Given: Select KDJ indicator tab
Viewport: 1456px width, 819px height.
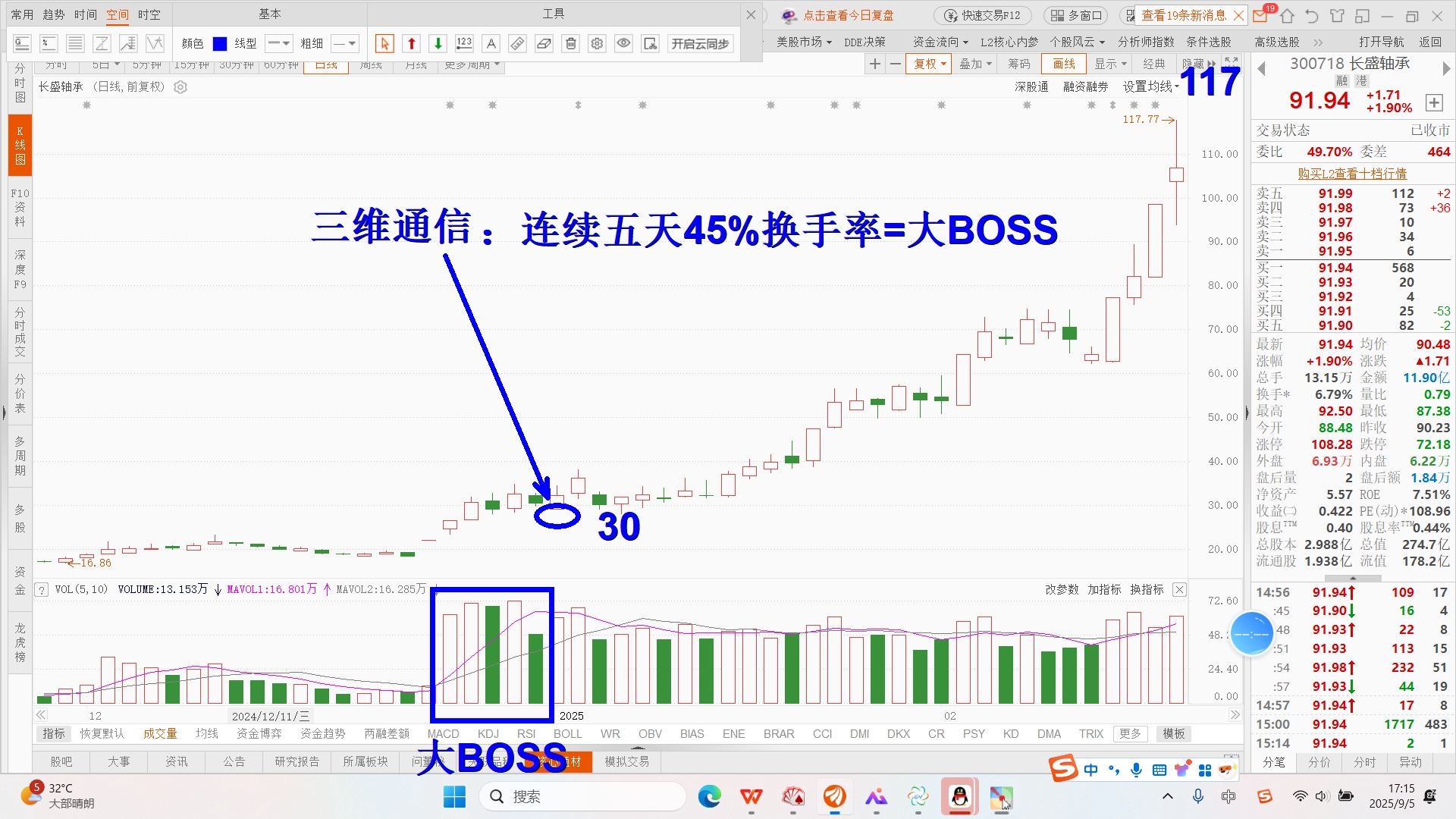Looking at the screenshot, I should [x=488, y=734].
